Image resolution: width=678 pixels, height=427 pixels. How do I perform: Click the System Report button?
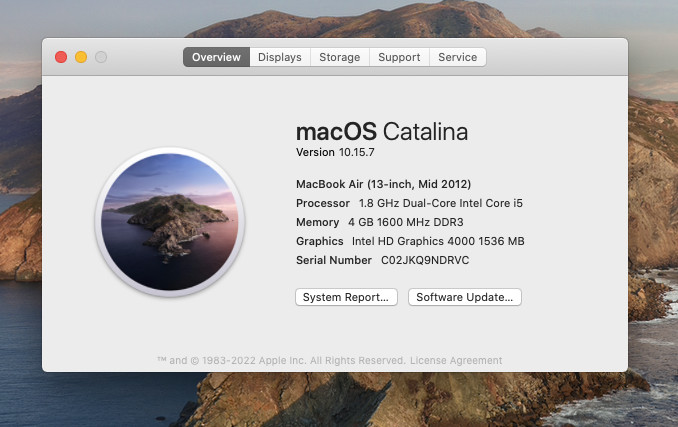346,297
